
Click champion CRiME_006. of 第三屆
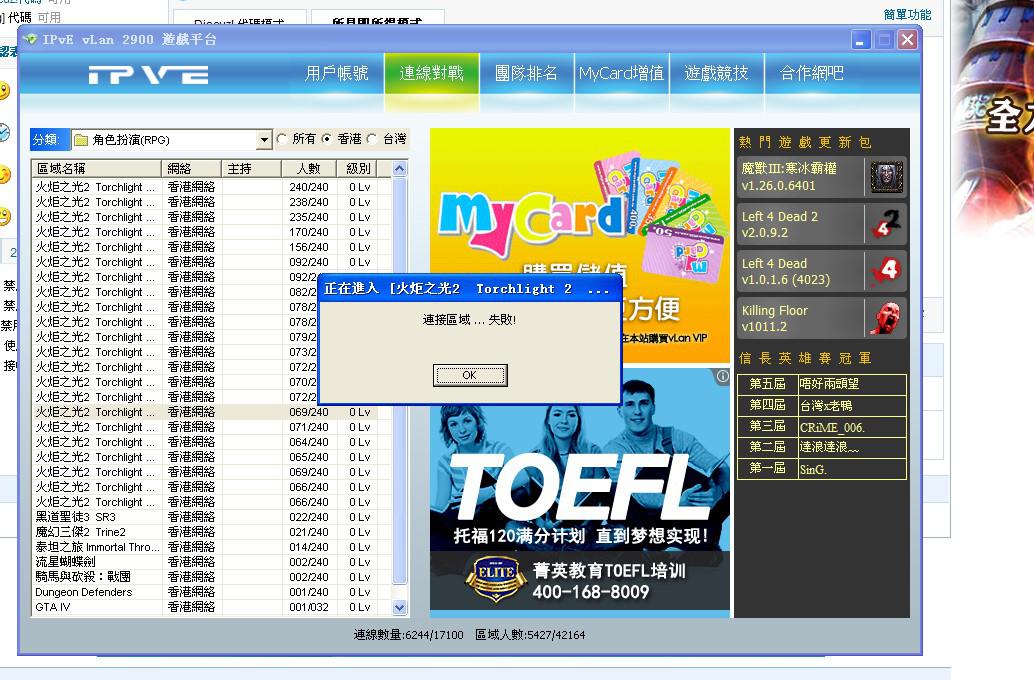(852, 427)
